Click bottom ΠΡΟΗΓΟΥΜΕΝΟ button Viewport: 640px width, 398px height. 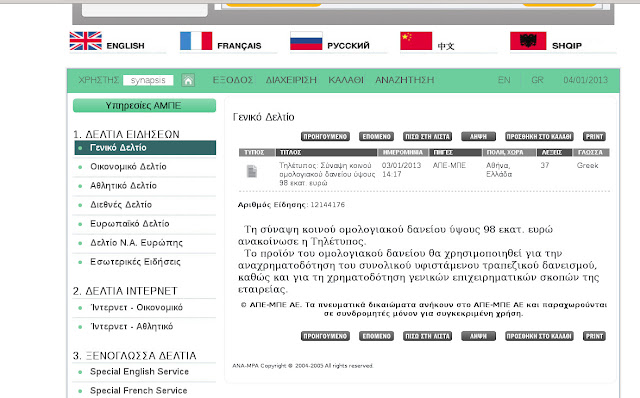325,336
